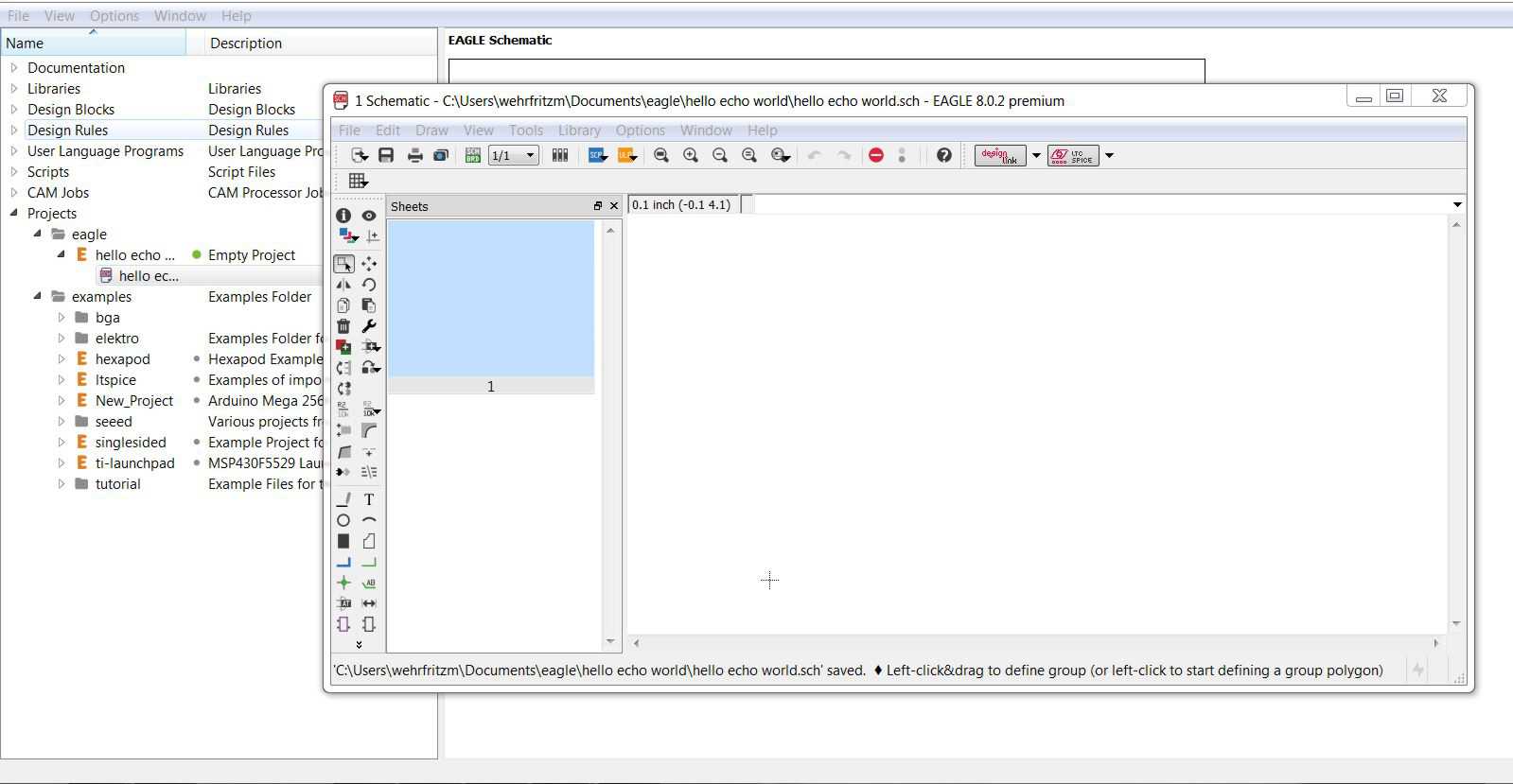Open the command line history dropdown
Image resolution: width=1513 pixels, height=784 pixels.
point(1457,204)
